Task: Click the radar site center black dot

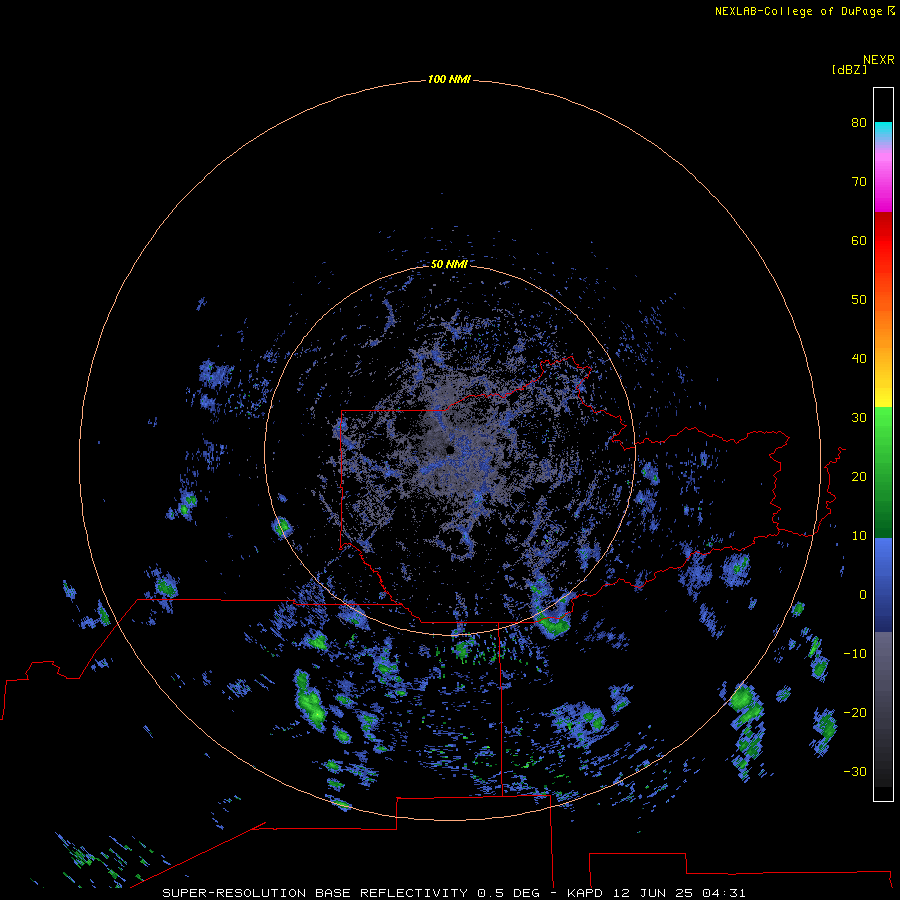Action: coord(449,449)
